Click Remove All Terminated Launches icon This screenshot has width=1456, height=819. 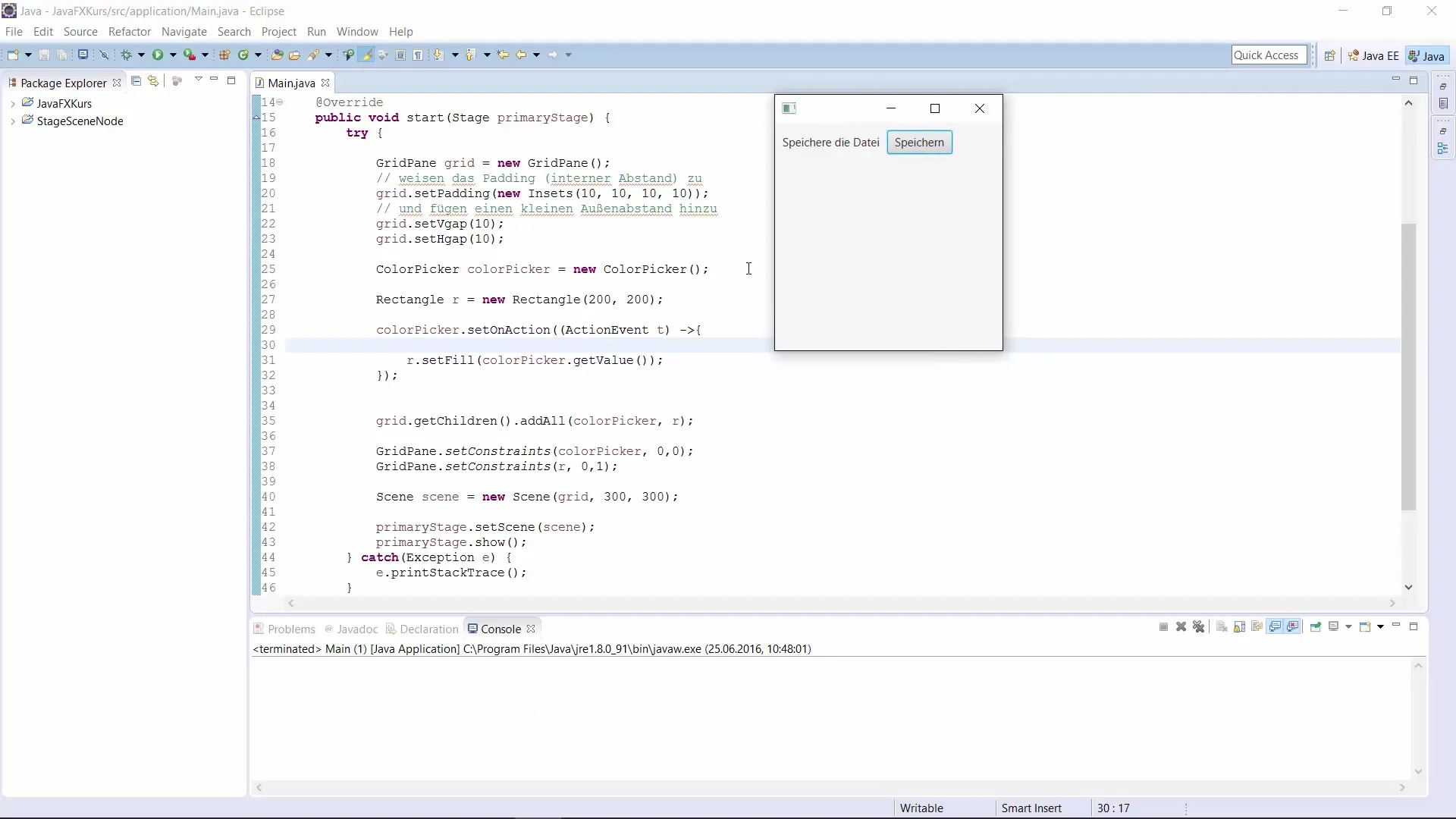click(x=1198, y=627)
